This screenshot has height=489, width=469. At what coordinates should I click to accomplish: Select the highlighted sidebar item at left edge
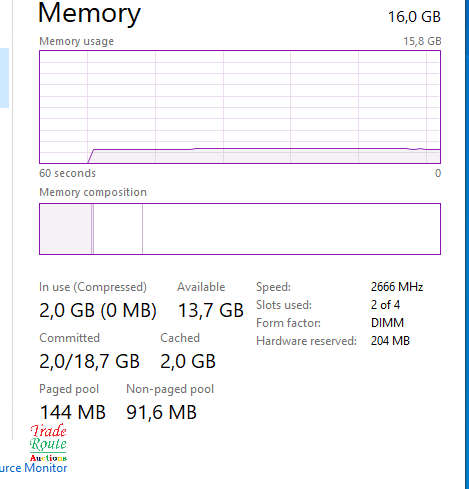[x=4, y=78]
